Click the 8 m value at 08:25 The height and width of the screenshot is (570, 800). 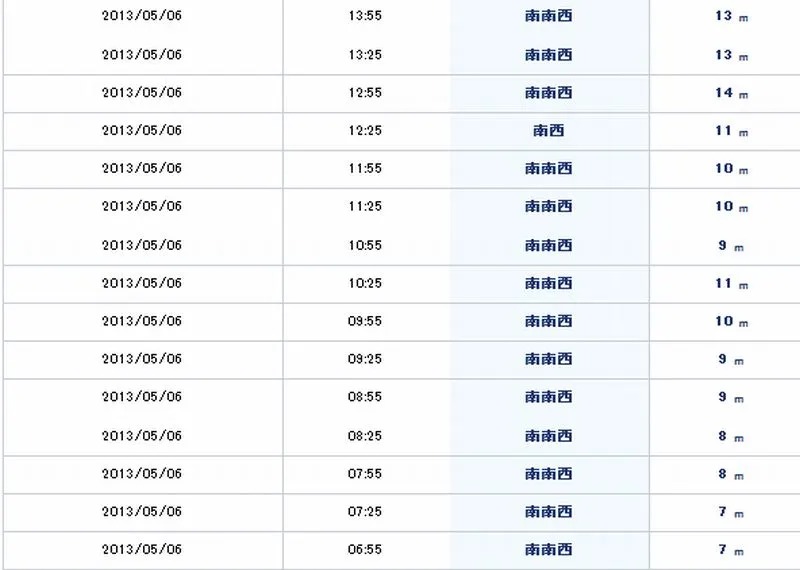[728, 436]
